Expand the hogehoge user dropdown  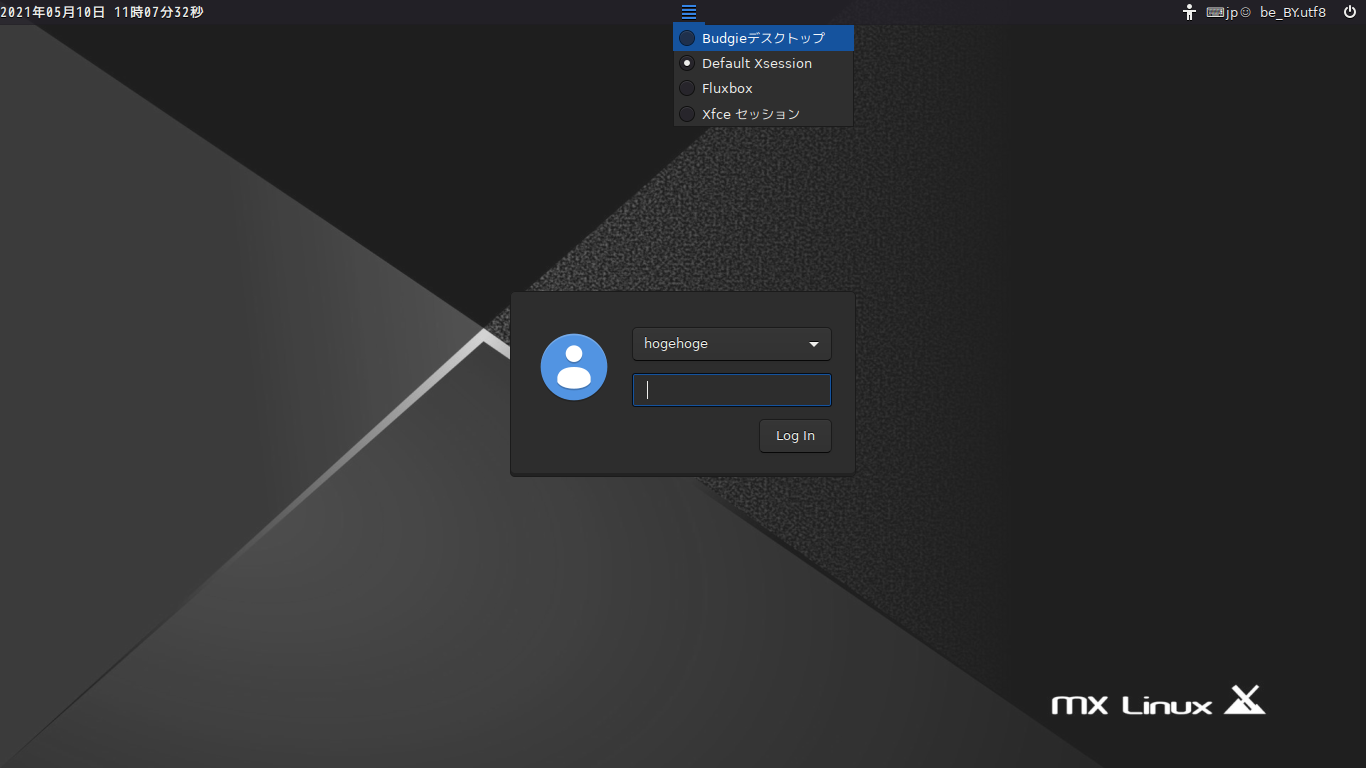732,344
